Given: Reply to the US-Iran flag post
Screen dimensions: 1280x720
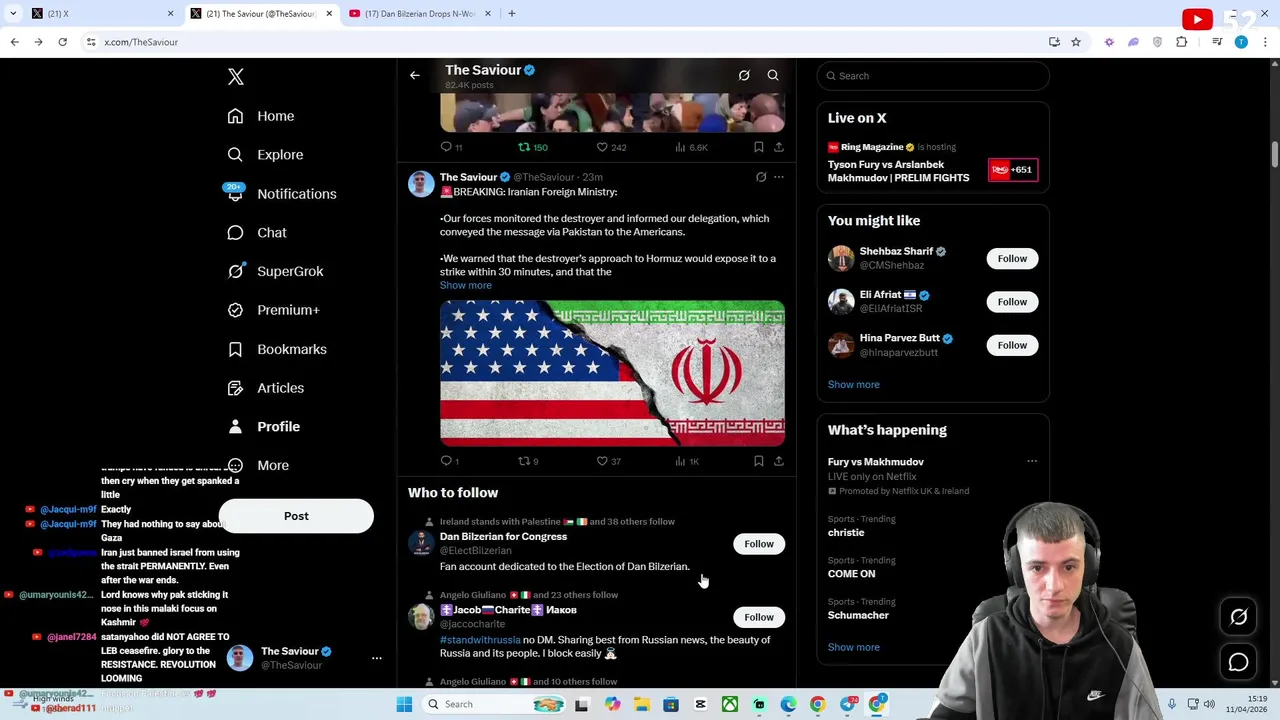Looking at the screenshot, I should click(x=450, y=461).
